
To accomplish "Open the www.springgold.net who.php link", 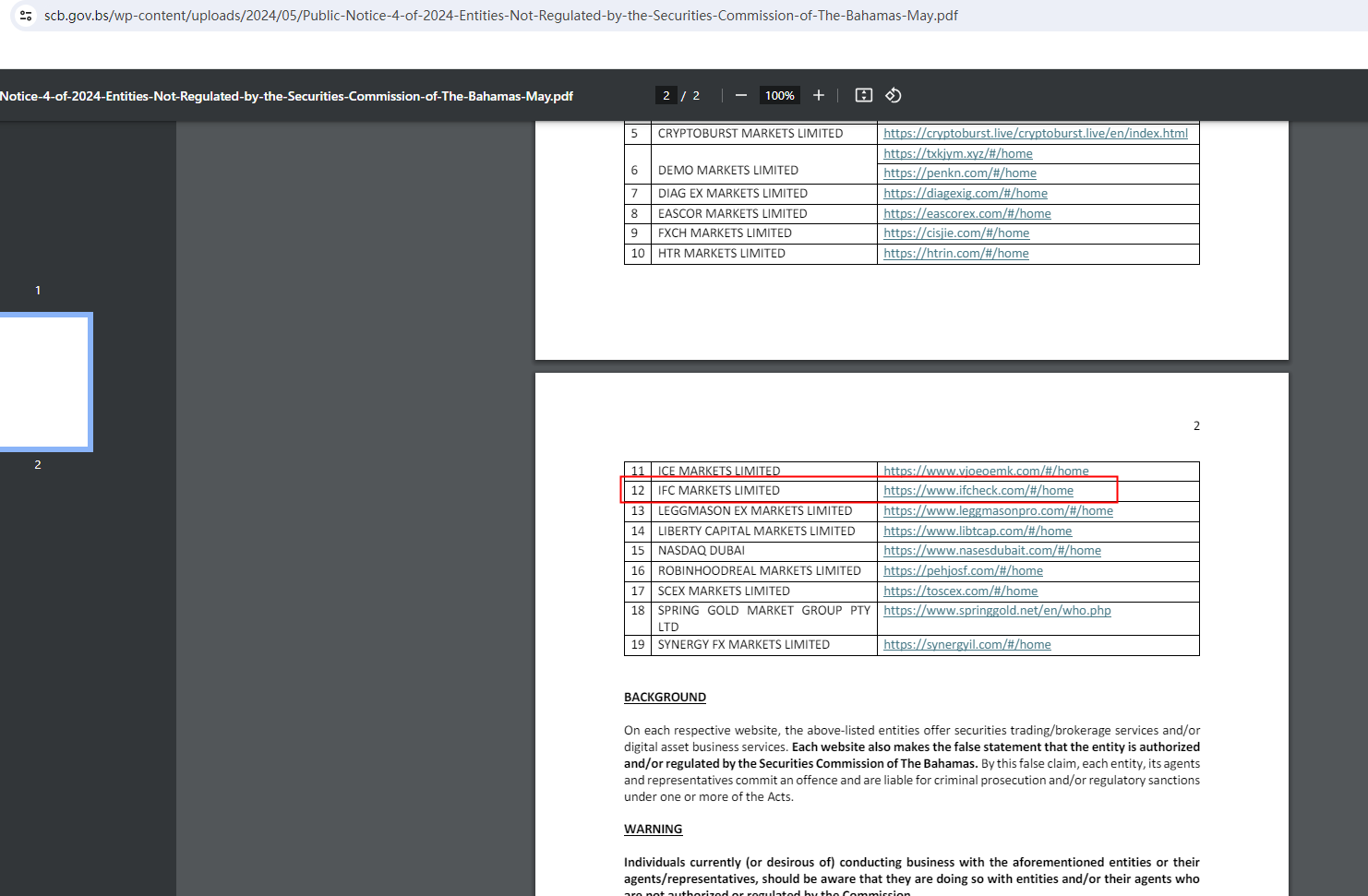I will point(996,611).
